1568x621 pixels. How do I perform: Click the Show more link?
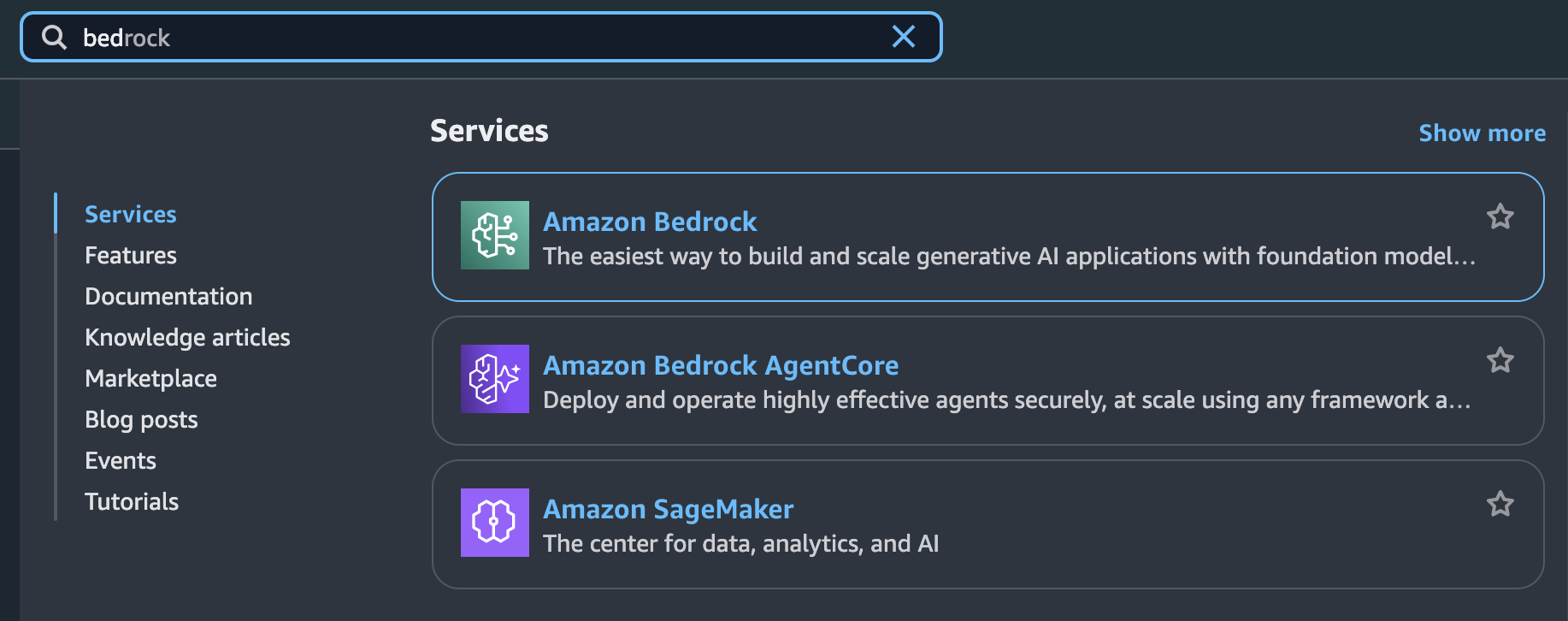[x=1482, y=133]
